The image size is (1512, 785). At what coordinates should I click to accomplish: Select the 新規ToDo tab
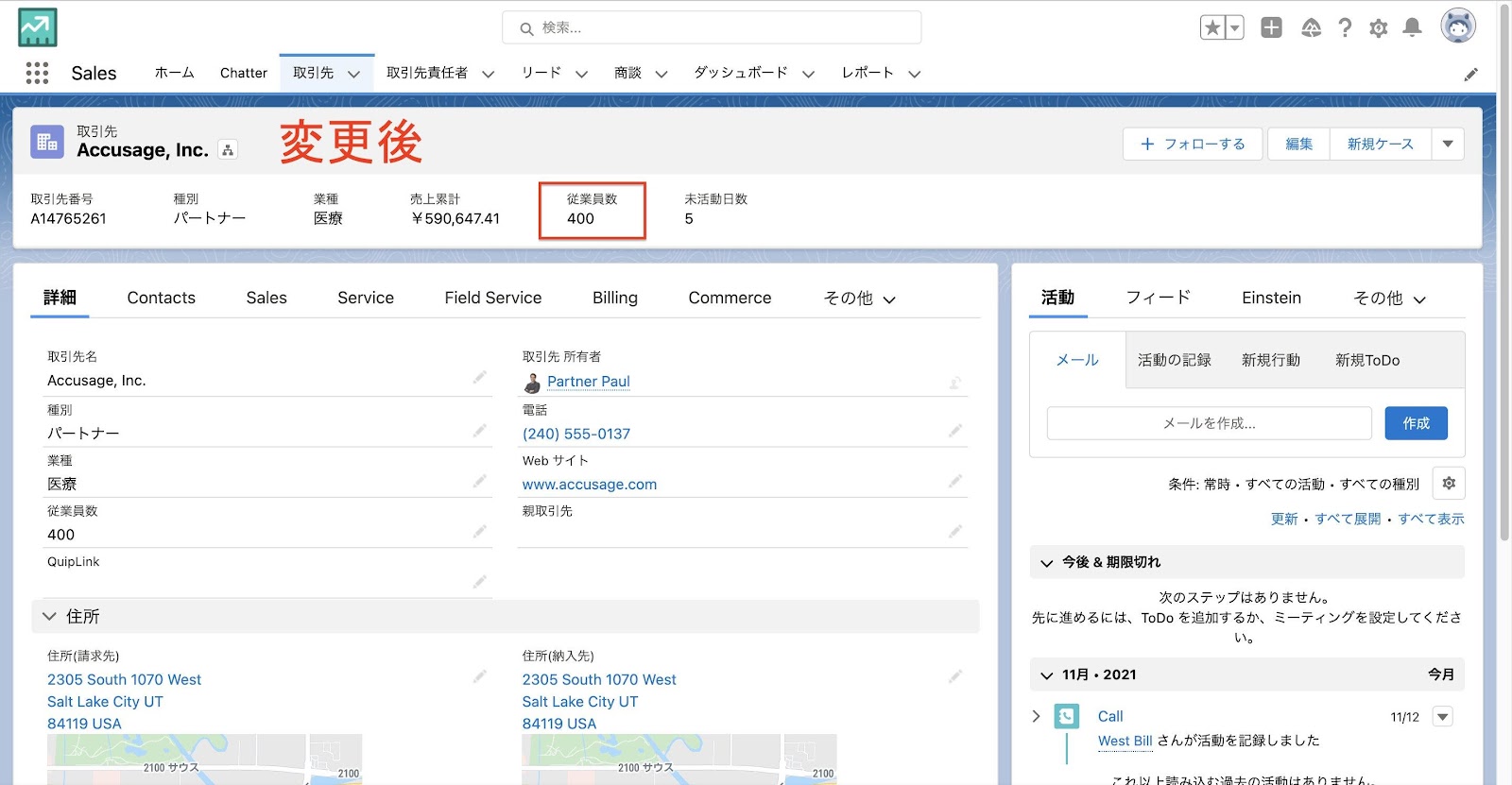tap(1367, 360)
